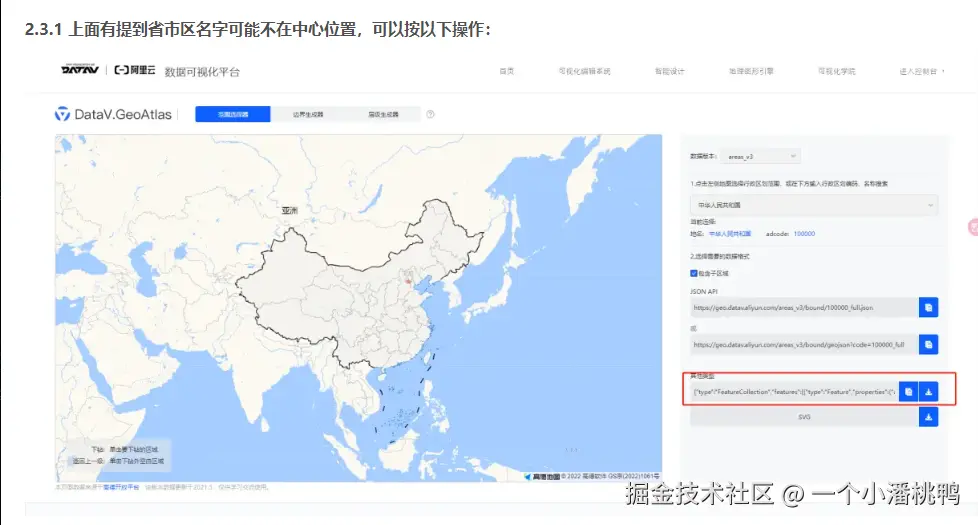This screenshot has height=525, width=978.
Task: Copy the FeatureCollection JSON content
Action: (909, 392)
